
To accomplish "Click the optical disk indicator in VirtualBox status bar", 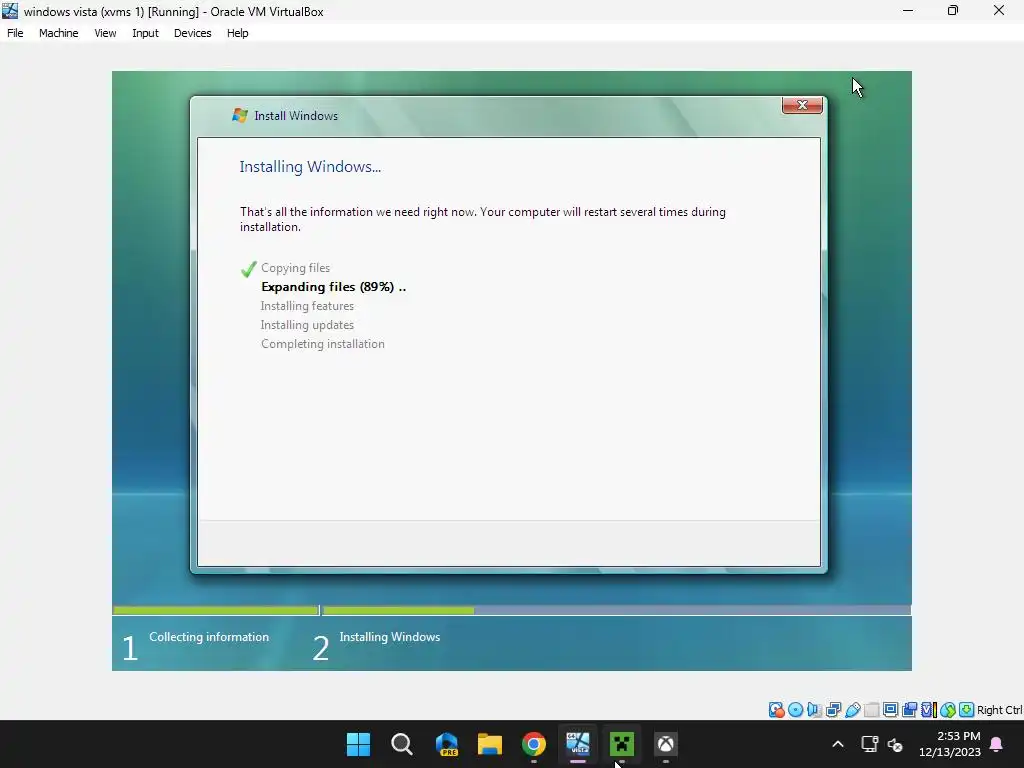I will point(795,710).
